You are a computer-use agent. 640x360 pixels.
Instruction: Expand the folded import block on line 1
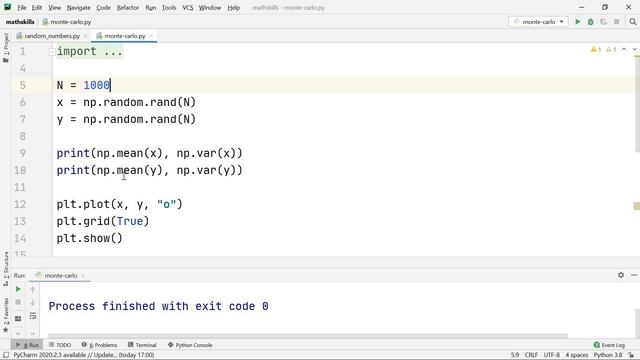pyautogui.click(x=52, y=51)
